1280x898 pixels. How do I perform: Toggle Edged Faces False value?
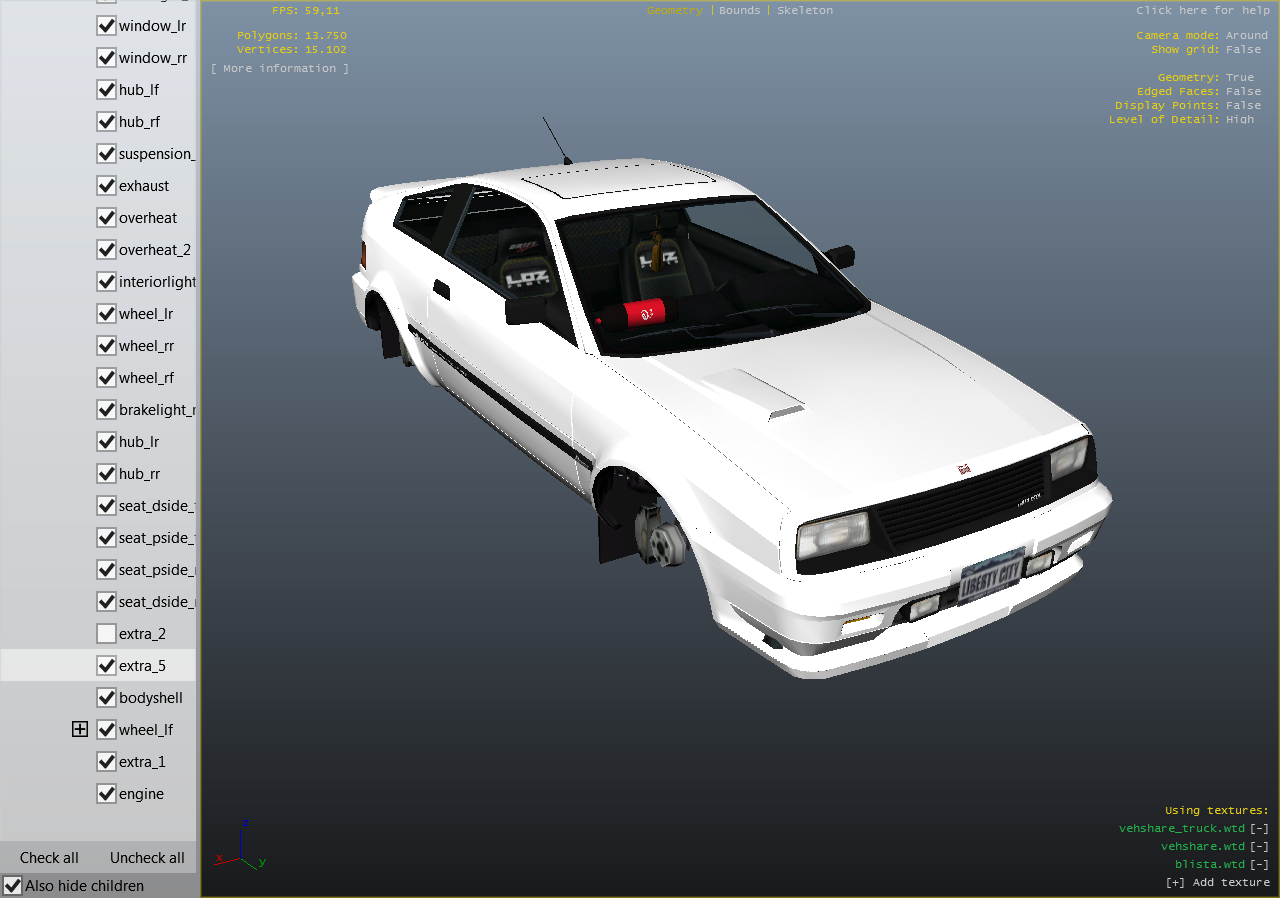click(x=1244, y=91)
